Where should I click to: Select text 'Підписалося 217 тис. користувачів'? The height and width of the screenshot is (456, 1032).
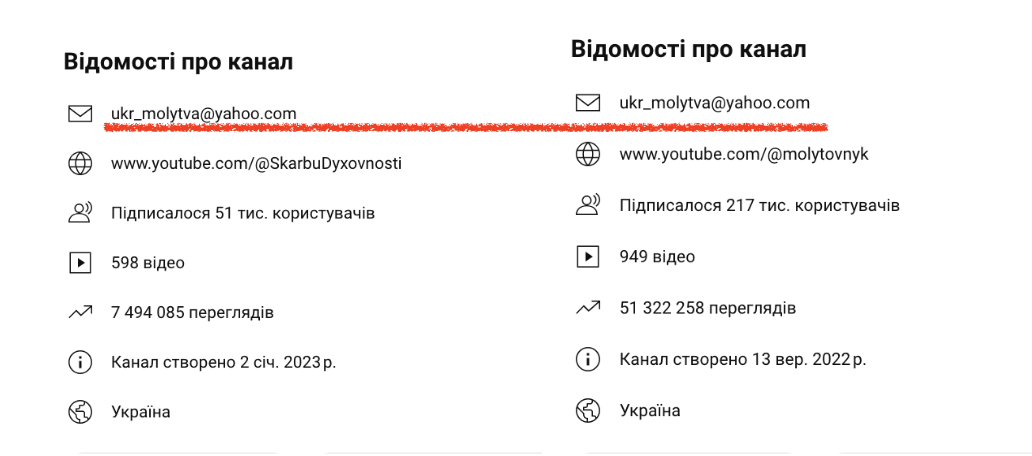pyautogui.click(x=760, y=205)
